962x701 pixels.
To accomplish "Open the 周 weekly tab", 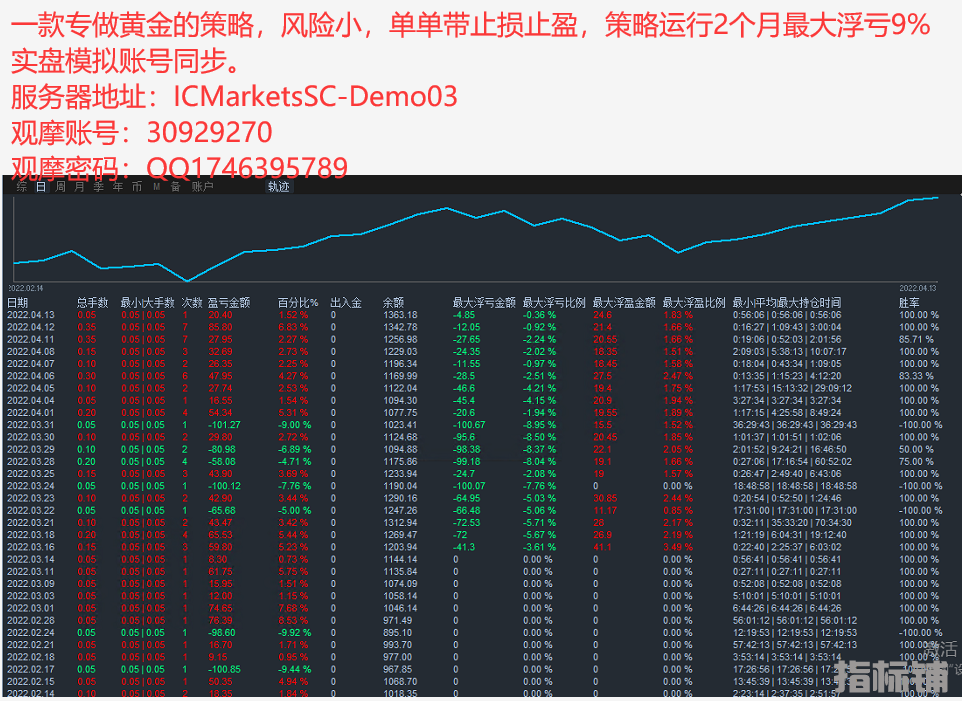I will pos(60,186).
